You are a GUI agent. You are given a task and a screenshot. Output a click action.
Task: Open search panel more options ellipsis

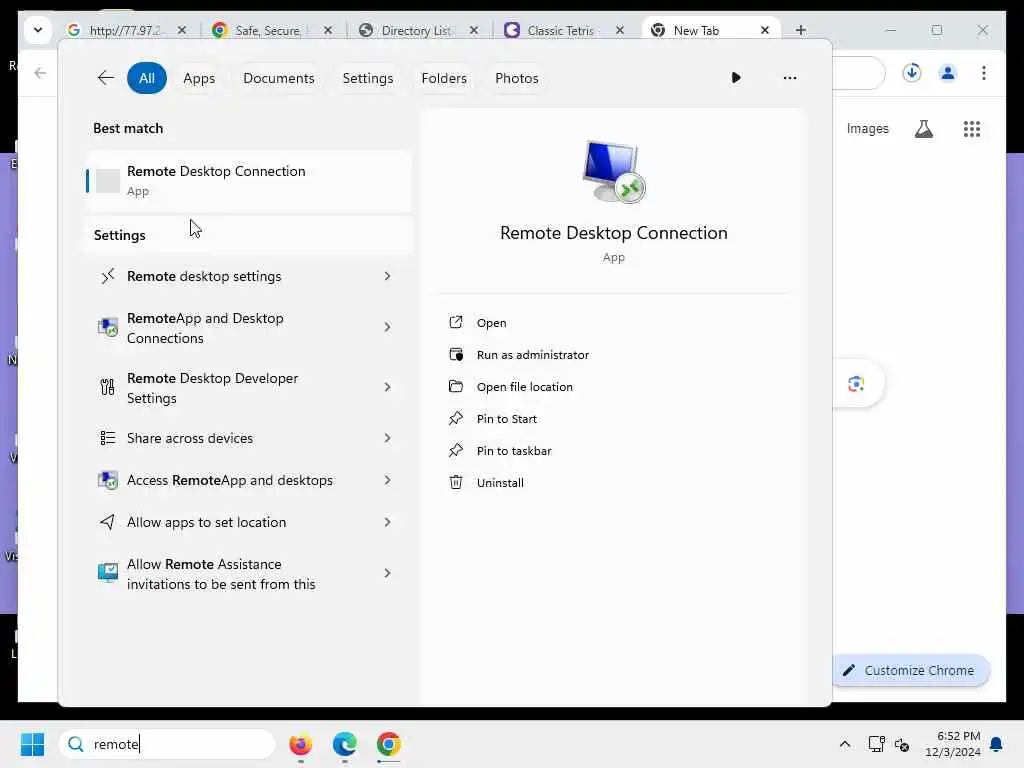(x=790, y=78)
